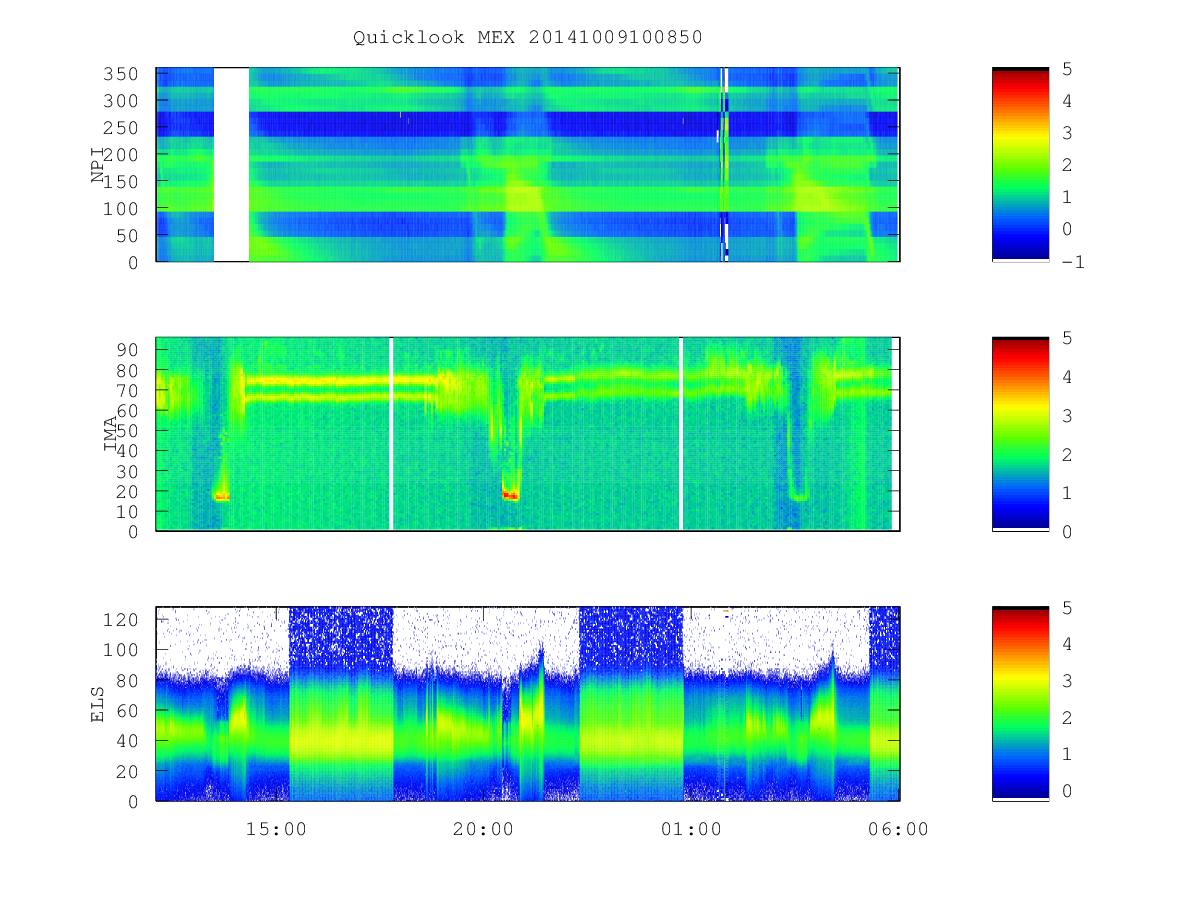1200x900 pixels.
Task: Click the IMA spectrogram panel
Action: 528,434
